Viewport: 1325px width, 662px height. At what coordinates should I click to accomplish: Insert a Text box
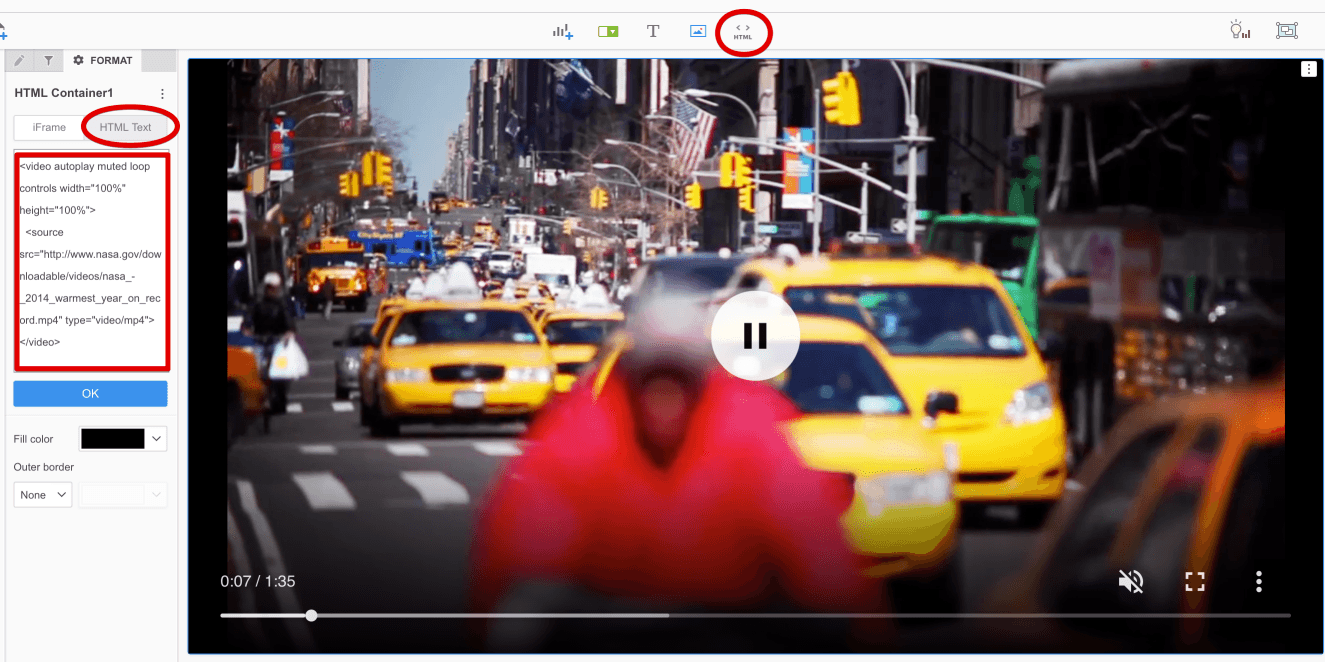pos(653,31)
